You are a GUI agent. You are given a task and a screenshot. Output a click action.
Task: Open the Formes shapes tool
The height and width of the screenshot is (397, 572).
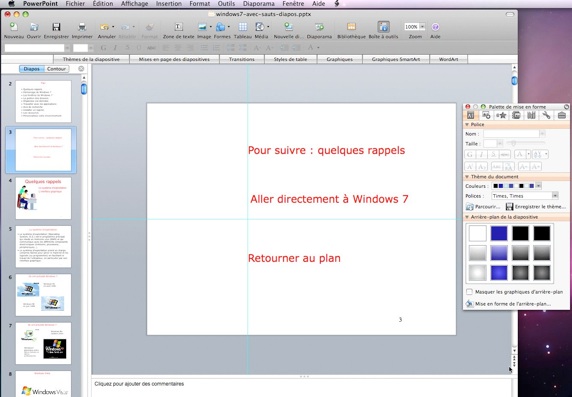pyautogui.click(x=220, y=27)
